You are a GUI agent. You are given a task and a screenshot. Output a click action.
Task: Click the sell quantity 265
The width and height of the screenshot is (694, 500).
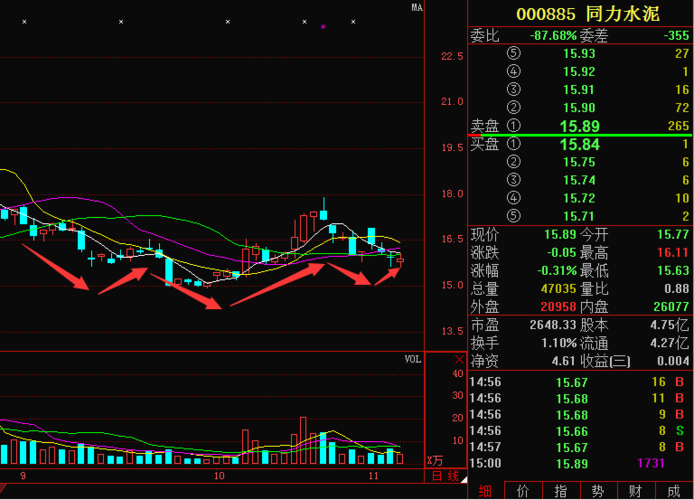tap(679, 126)
